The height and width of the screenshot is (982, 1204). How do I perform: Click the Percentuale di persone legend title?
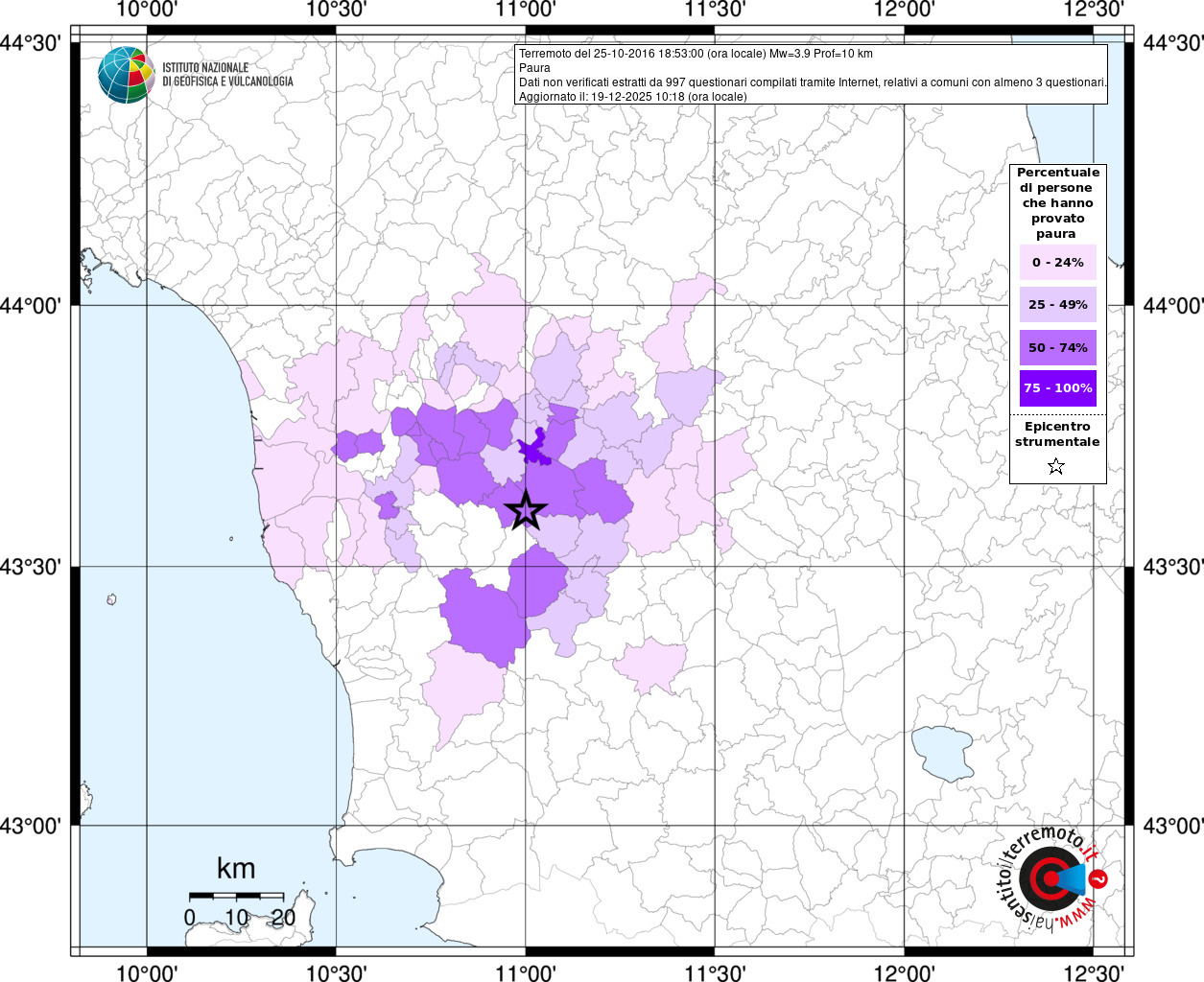tap(1057, 202)
